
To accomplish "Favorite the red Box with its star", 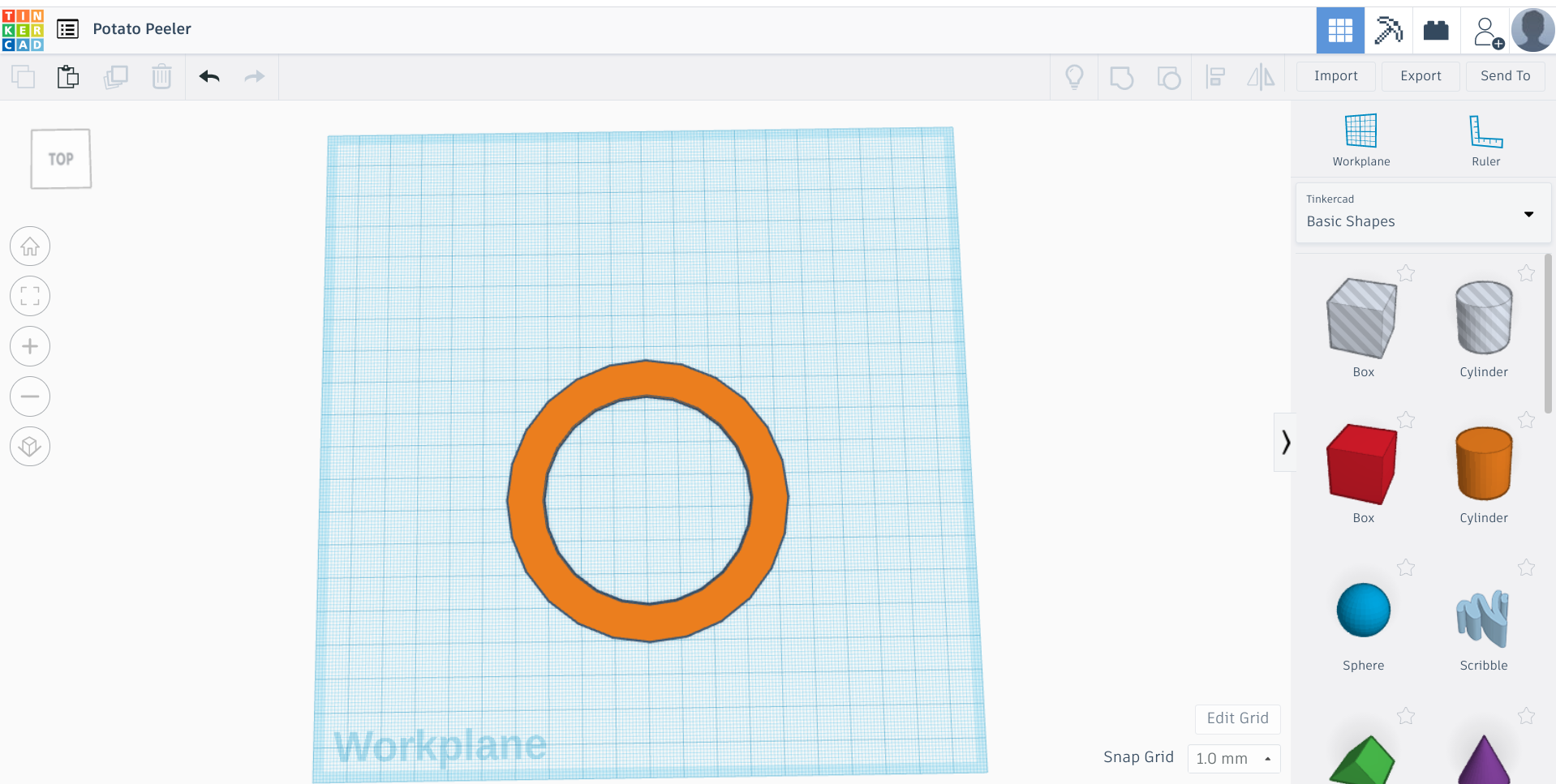I will coord(1406,420).
